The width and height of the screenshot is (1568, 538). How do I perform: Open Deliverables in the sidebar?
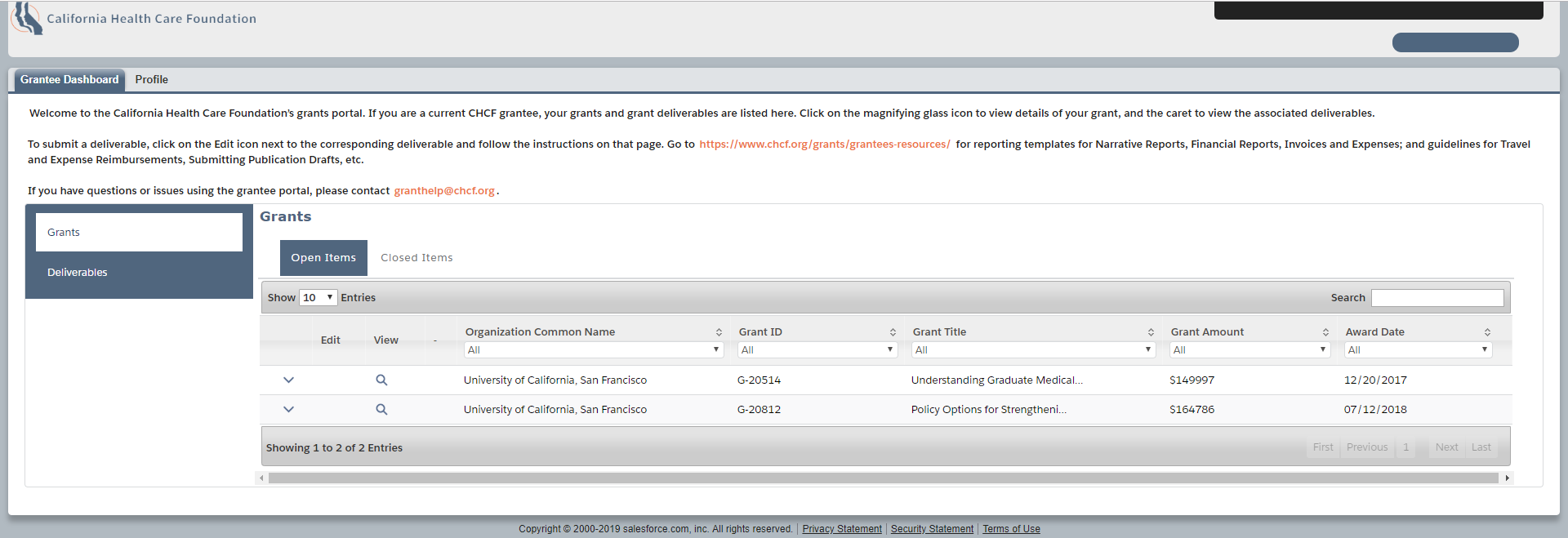(139, 273)
